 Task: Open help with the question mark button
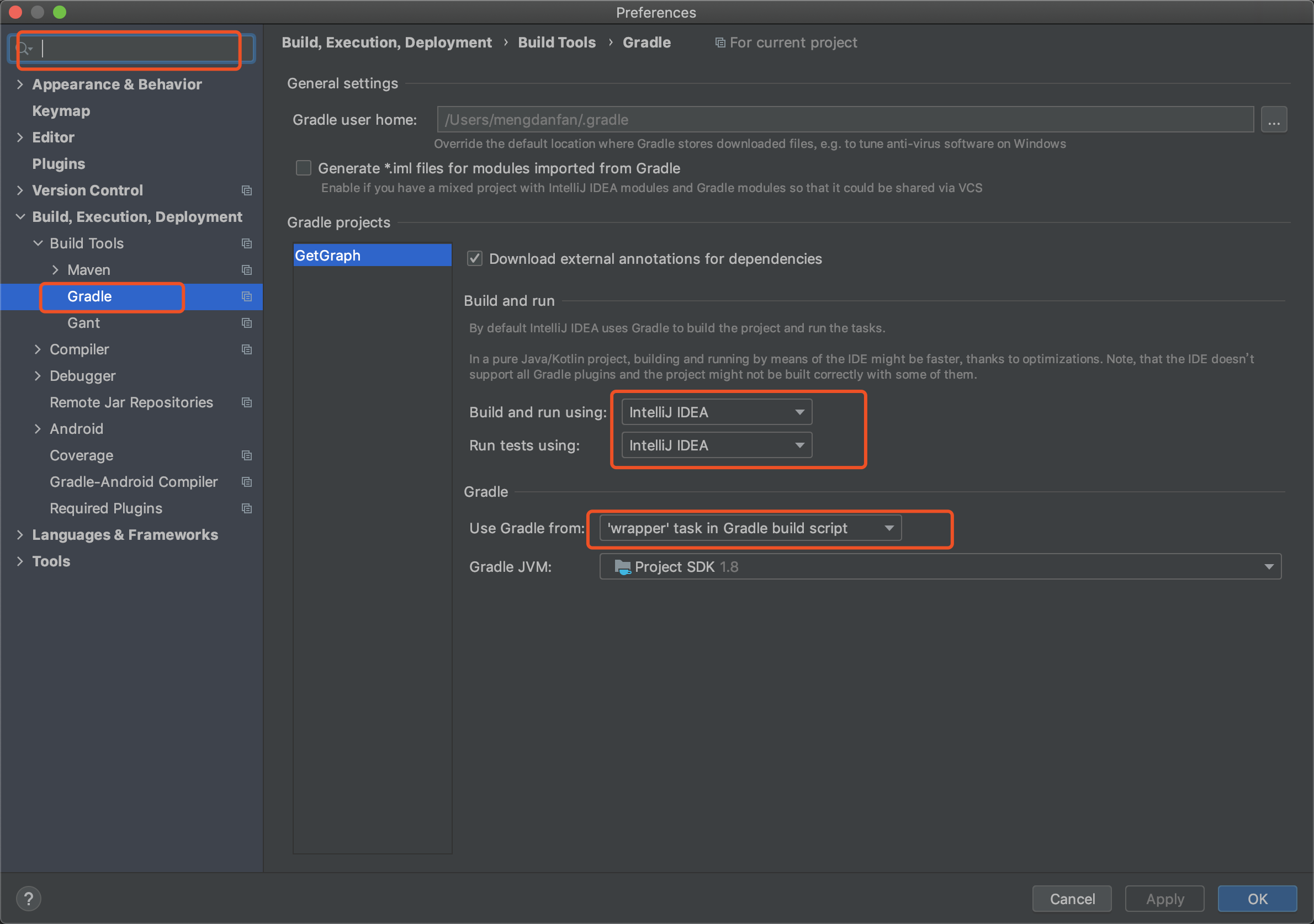coord(29,898)
